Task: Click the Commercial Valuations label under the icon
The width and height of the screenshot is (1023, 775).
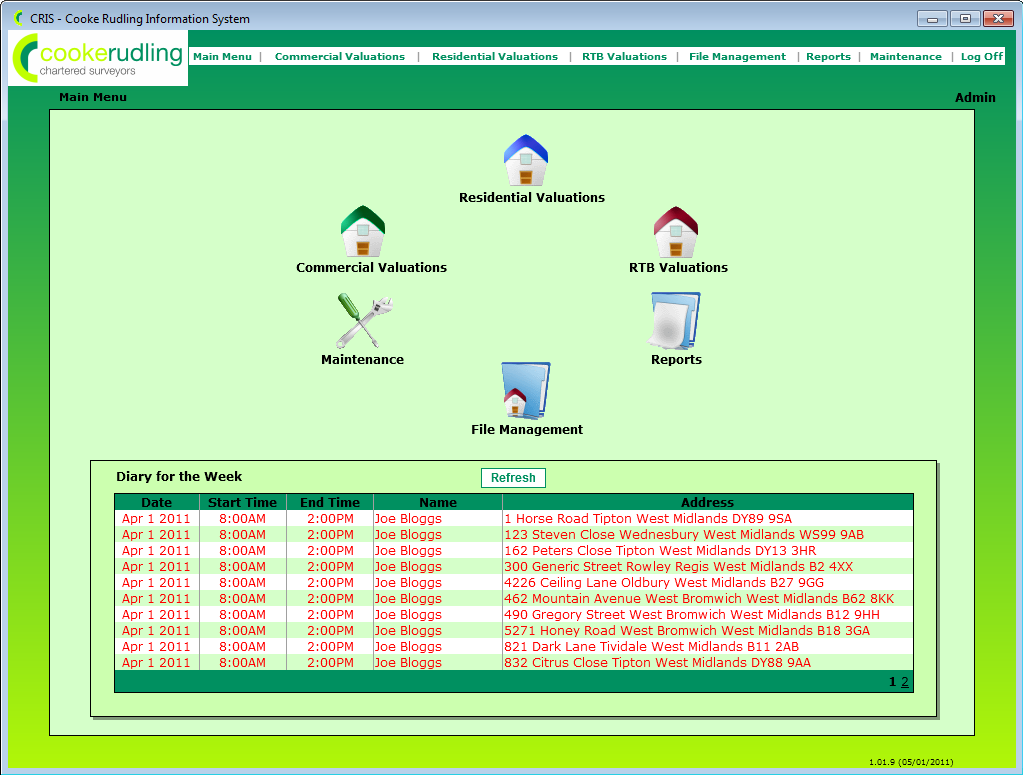Action: pos(371,267)
